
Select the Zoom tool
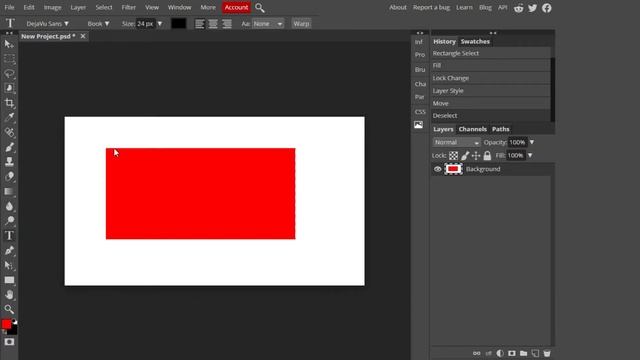click(9, 309)
